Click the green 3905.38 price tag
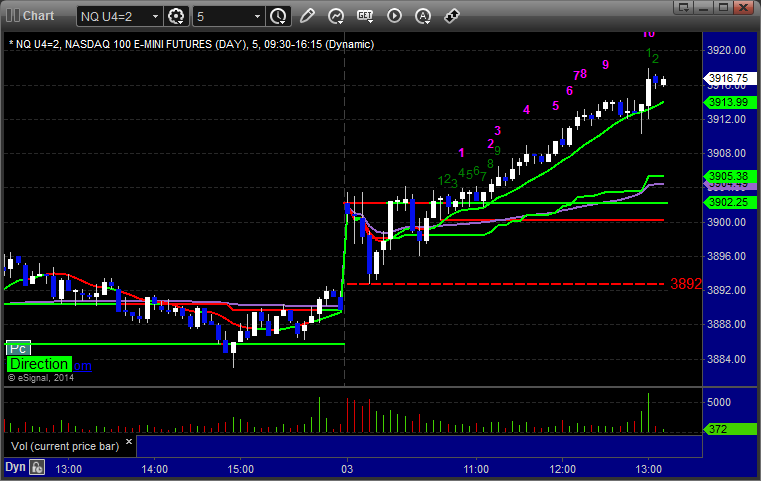The width and height of the screenshot is (761, 481). coord(729,176)
